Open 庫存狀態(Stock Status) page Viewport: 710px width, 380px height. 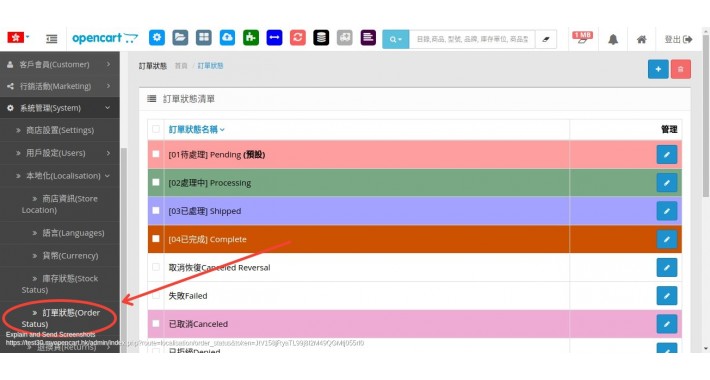(60, 284)
